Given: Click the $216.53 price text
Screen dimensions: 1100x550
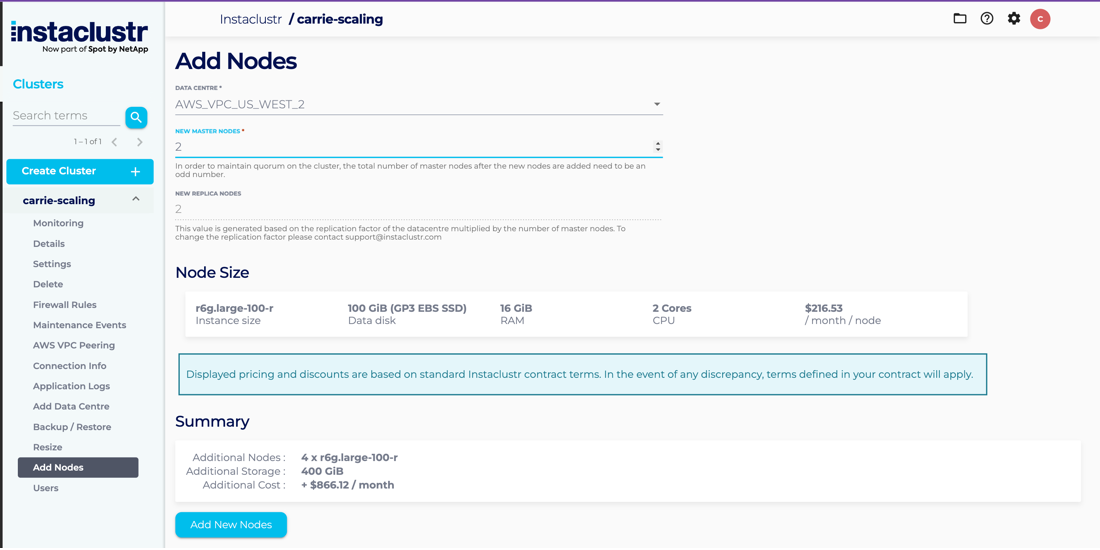Looking at the screenshot, I should pos(824,308).
